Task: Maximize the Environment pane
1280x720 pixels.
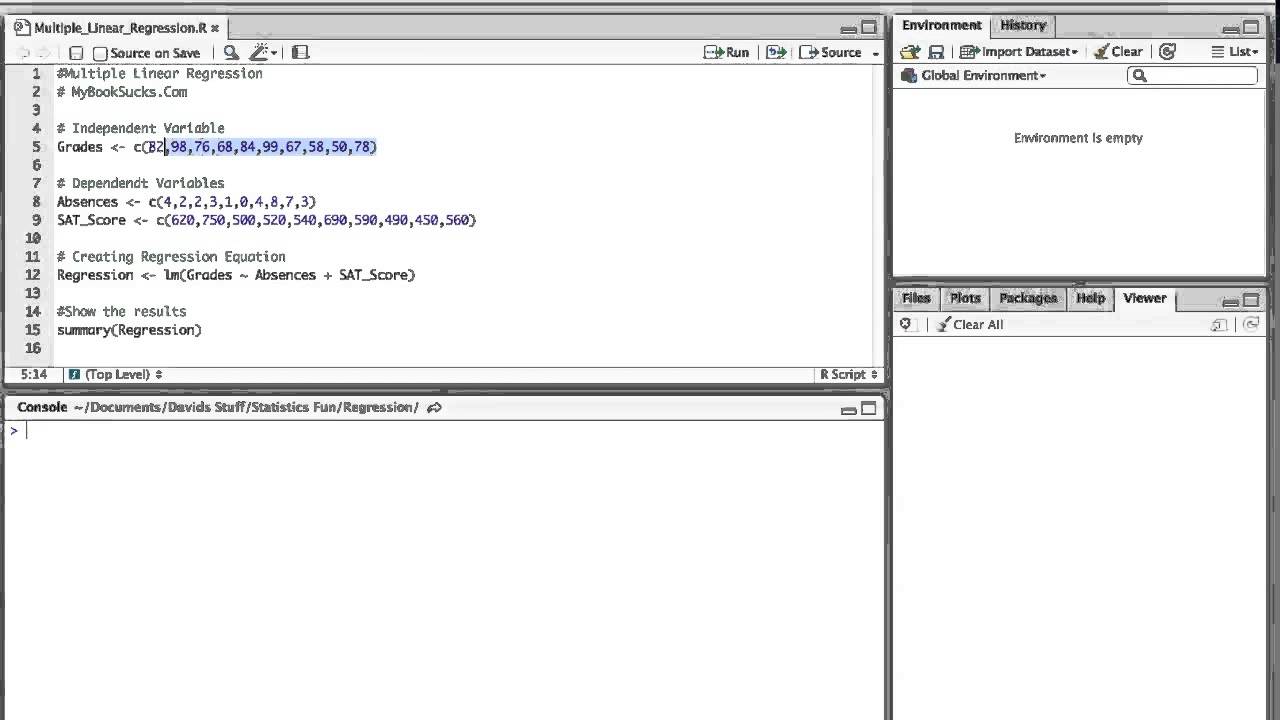Action: [1250, 28]
